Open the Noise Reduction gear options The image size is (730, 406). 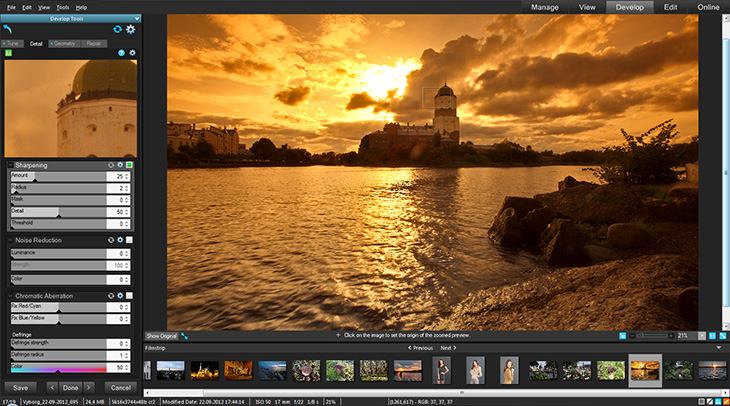coord(120,240)
